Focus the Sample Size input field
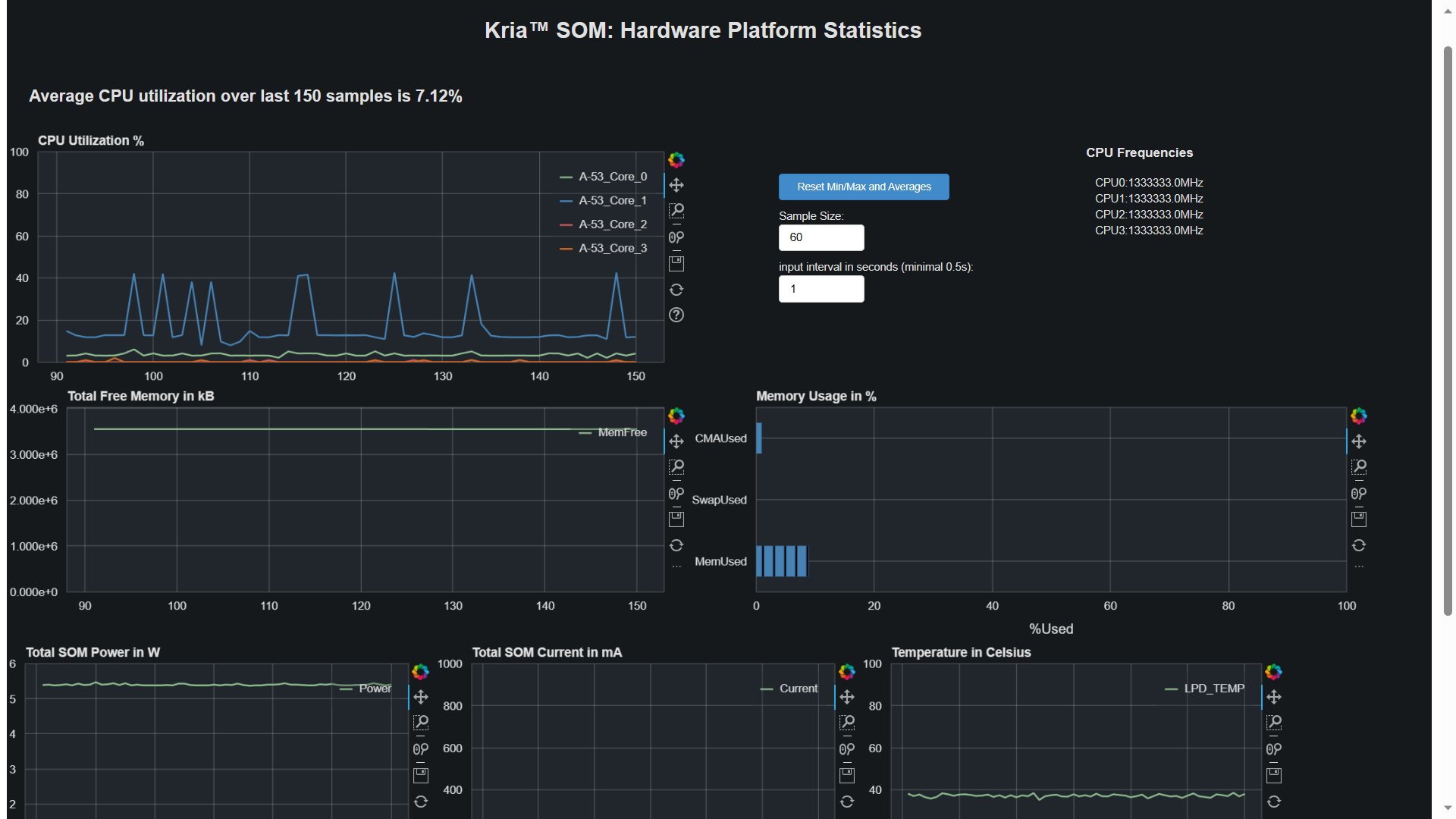This screenshot has width=1456, height=819. click(821, 237)
